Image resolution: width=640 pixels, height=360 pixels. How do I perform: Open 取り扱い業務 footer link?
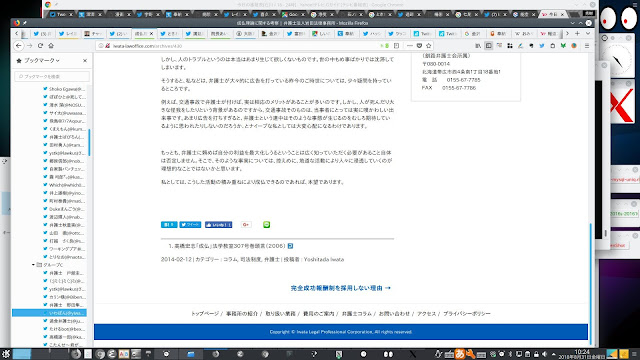coord(280,314)
